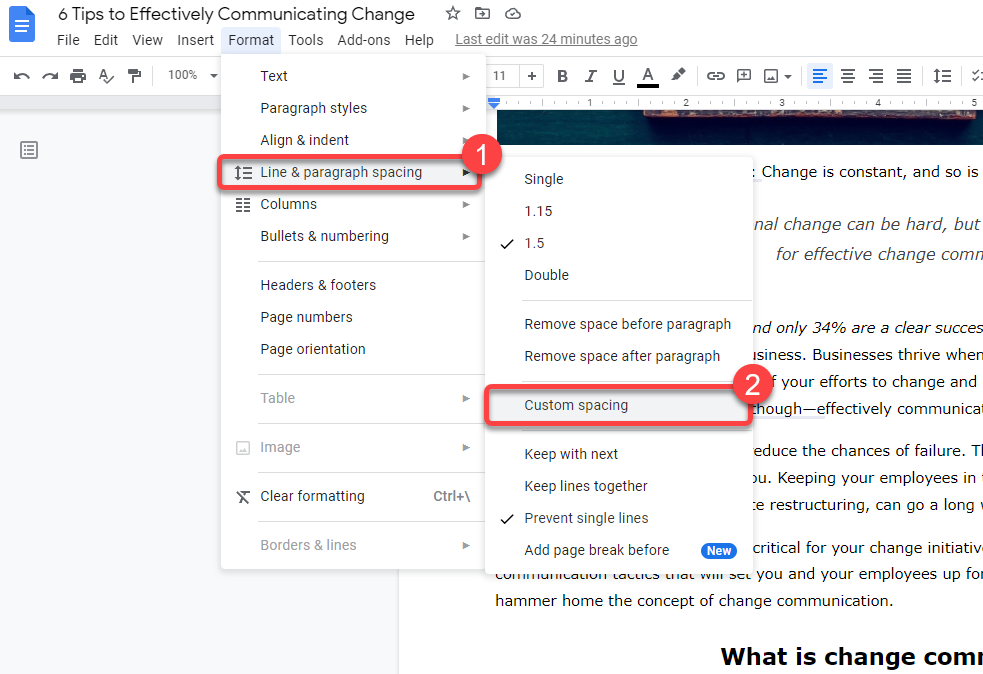
Task: Open the zoom level dropdown
Action: click(x=192, y=76)
